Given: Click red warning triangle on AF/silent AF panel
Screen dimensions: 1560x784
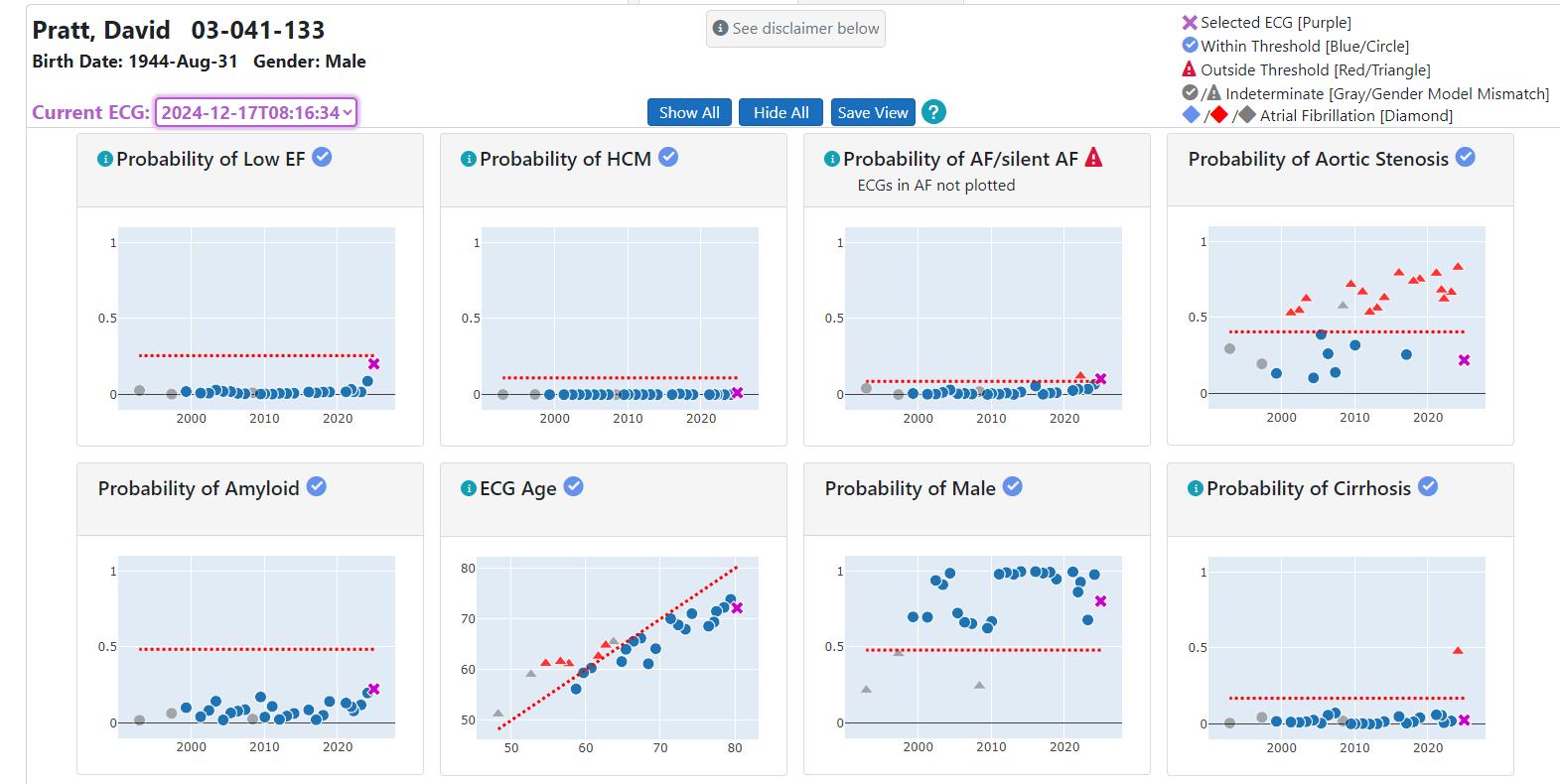Looking at the screenshot, I should (x=1093, y=158).
